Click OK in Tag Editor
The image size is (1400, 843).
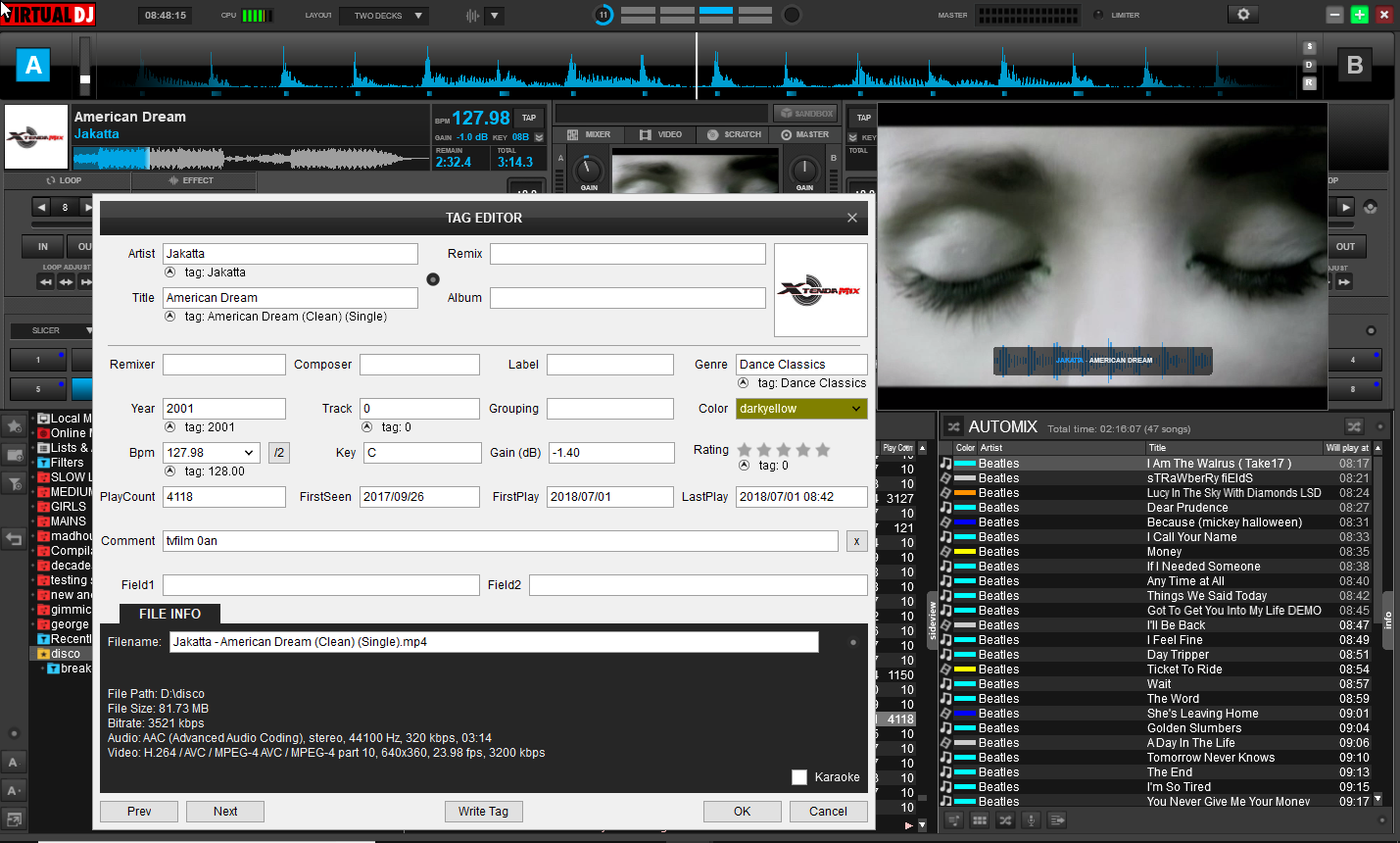click(x=743, y=812)
